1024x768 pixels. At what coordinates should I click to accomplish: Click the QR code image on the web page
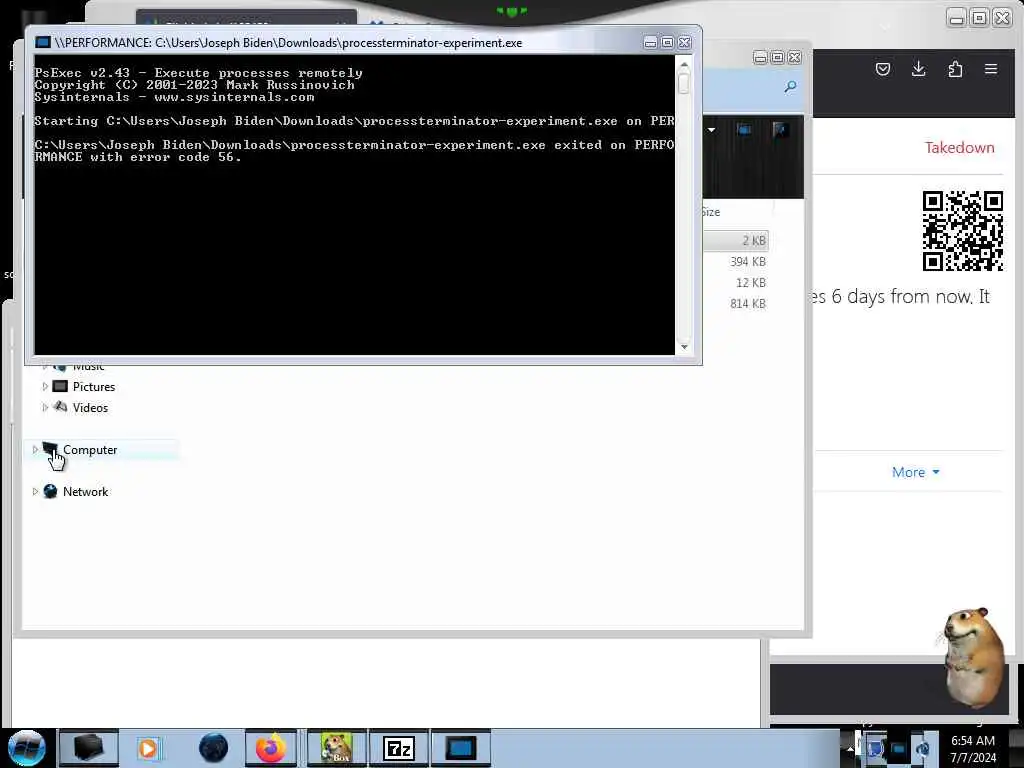coord(963,231)
